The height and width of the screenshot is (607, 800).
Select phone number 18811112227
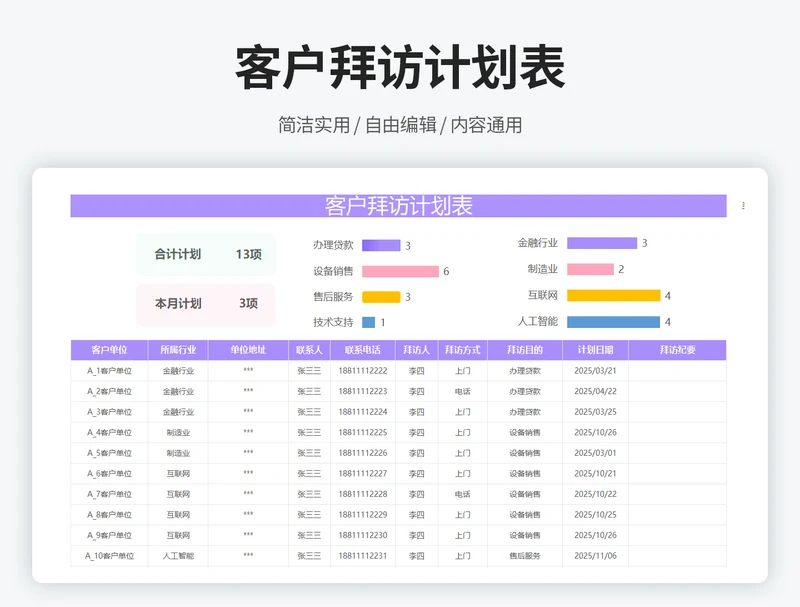[x=363, y=473]
